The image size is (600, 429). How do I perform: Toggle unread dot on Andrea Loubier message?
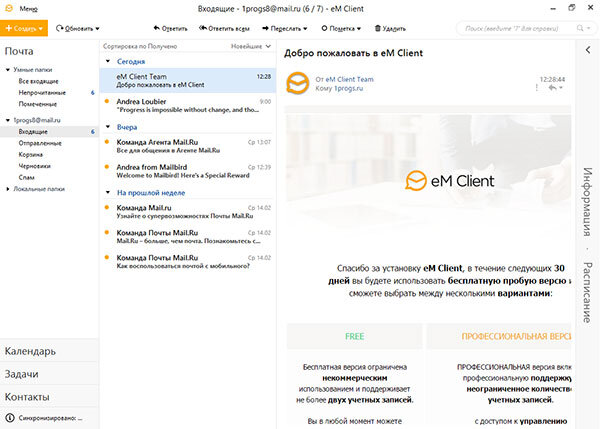[107, 101]
